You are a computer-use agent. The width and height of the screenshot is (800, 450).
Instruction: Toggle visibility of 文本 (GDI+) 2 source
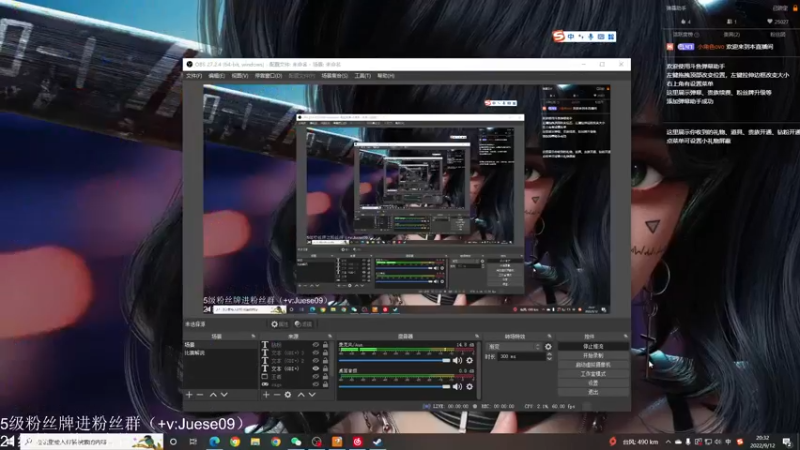(x=316, y=361)
